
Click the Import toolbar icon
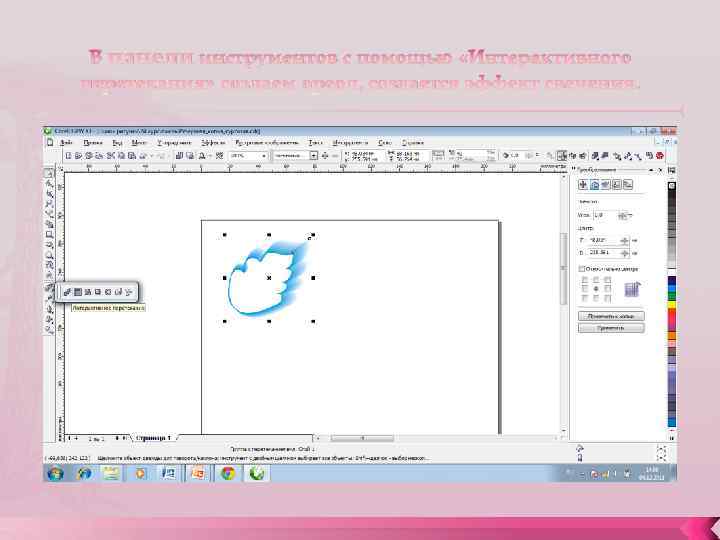pyautogui.click(x=180, y=156)
